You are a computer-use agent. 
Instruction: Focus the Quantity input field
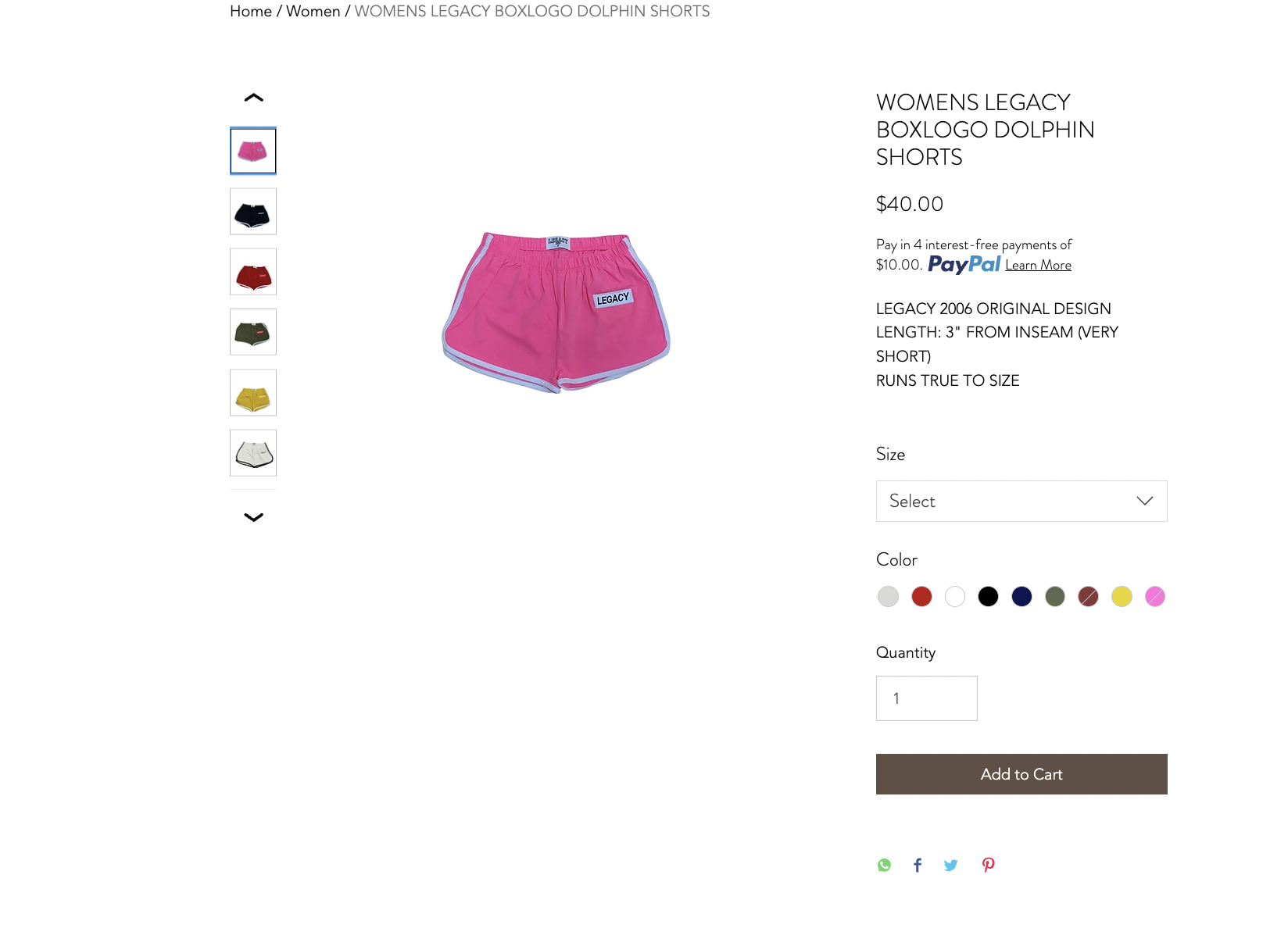click(x=926, y=698)
